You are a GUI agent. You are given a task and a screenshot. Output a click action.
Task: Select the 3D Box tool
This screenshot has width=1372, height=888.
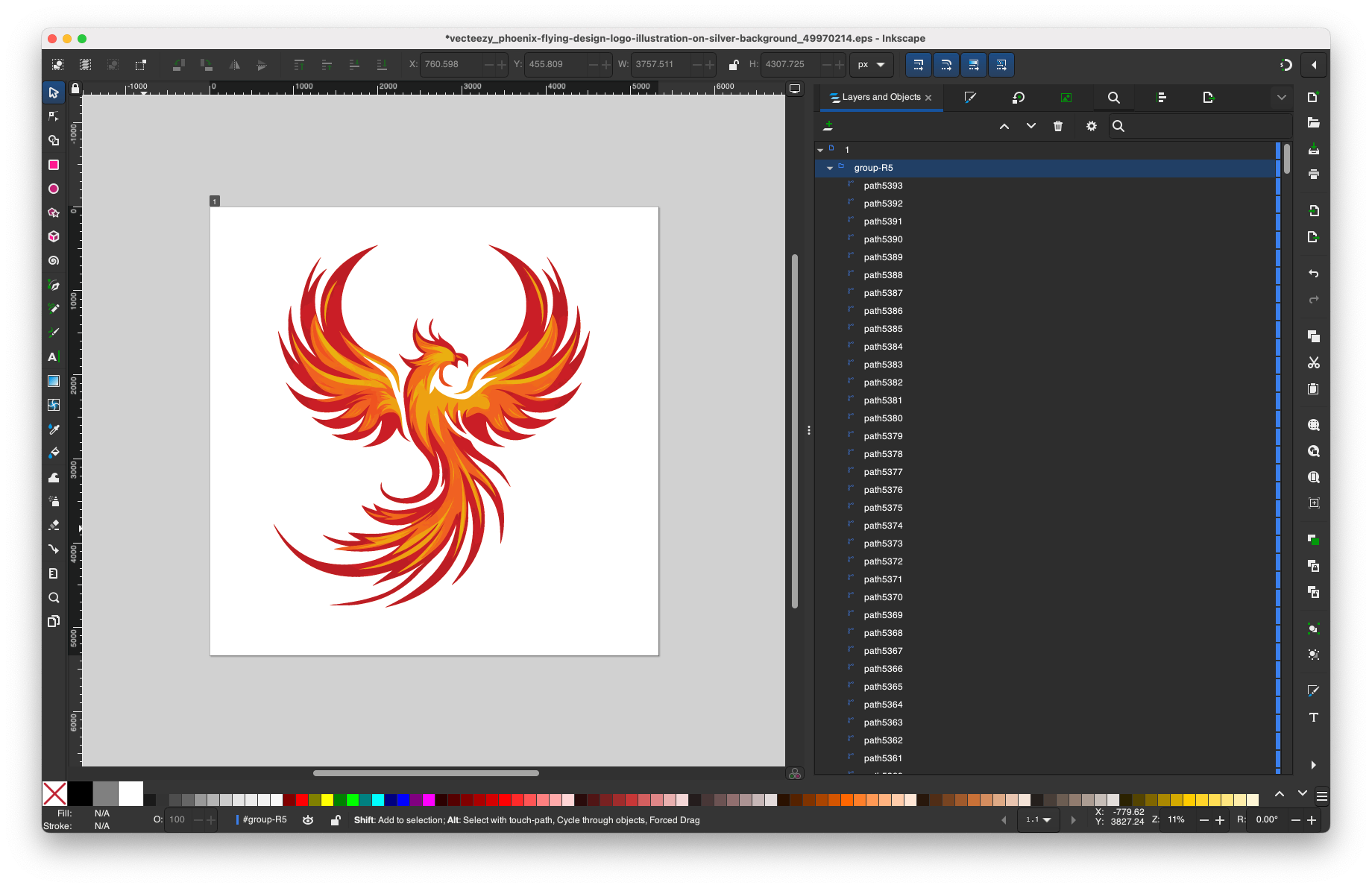[54, 236]
